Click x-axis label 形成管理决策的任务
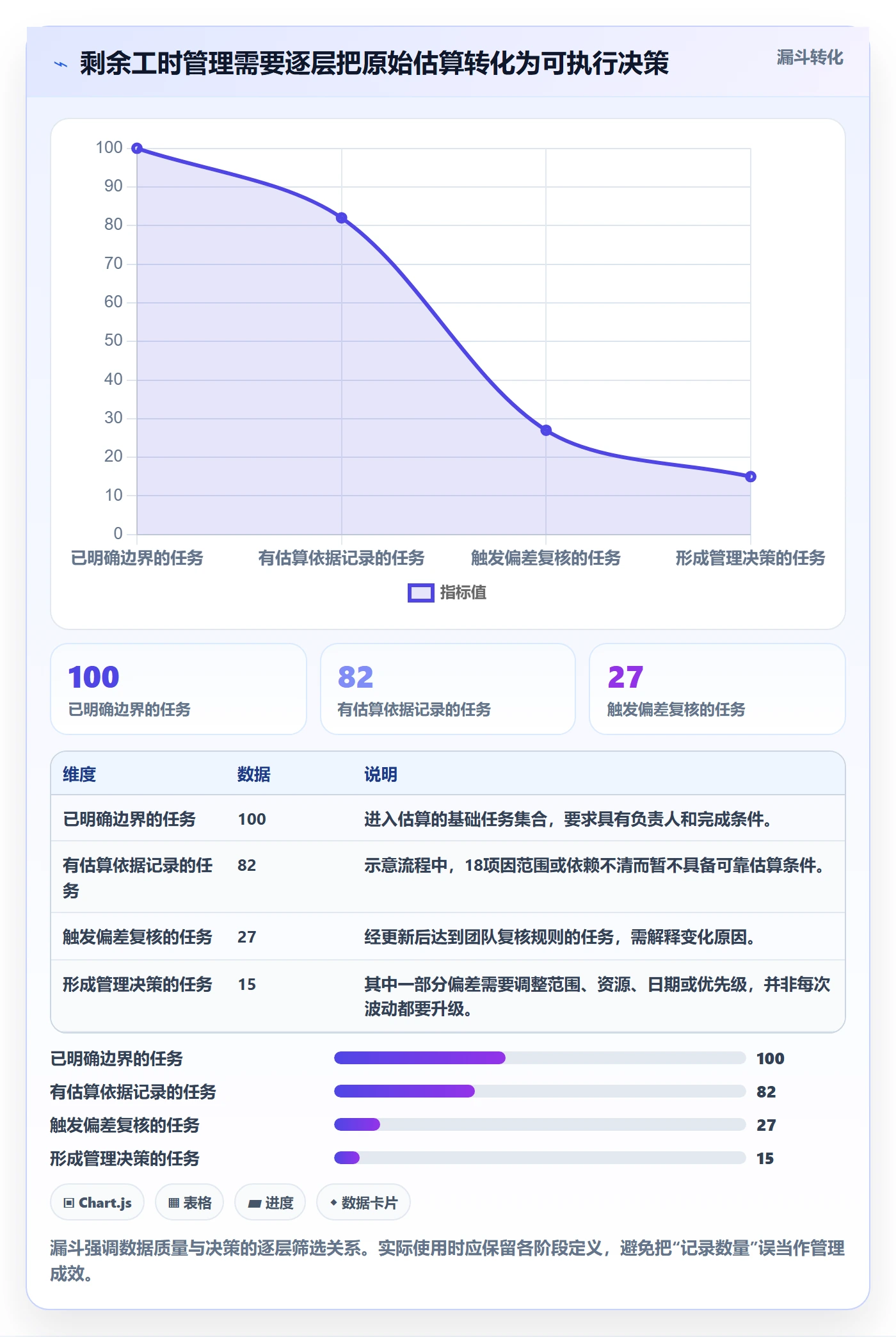The width and height of the screenshot is (896, 1337). 751,558
